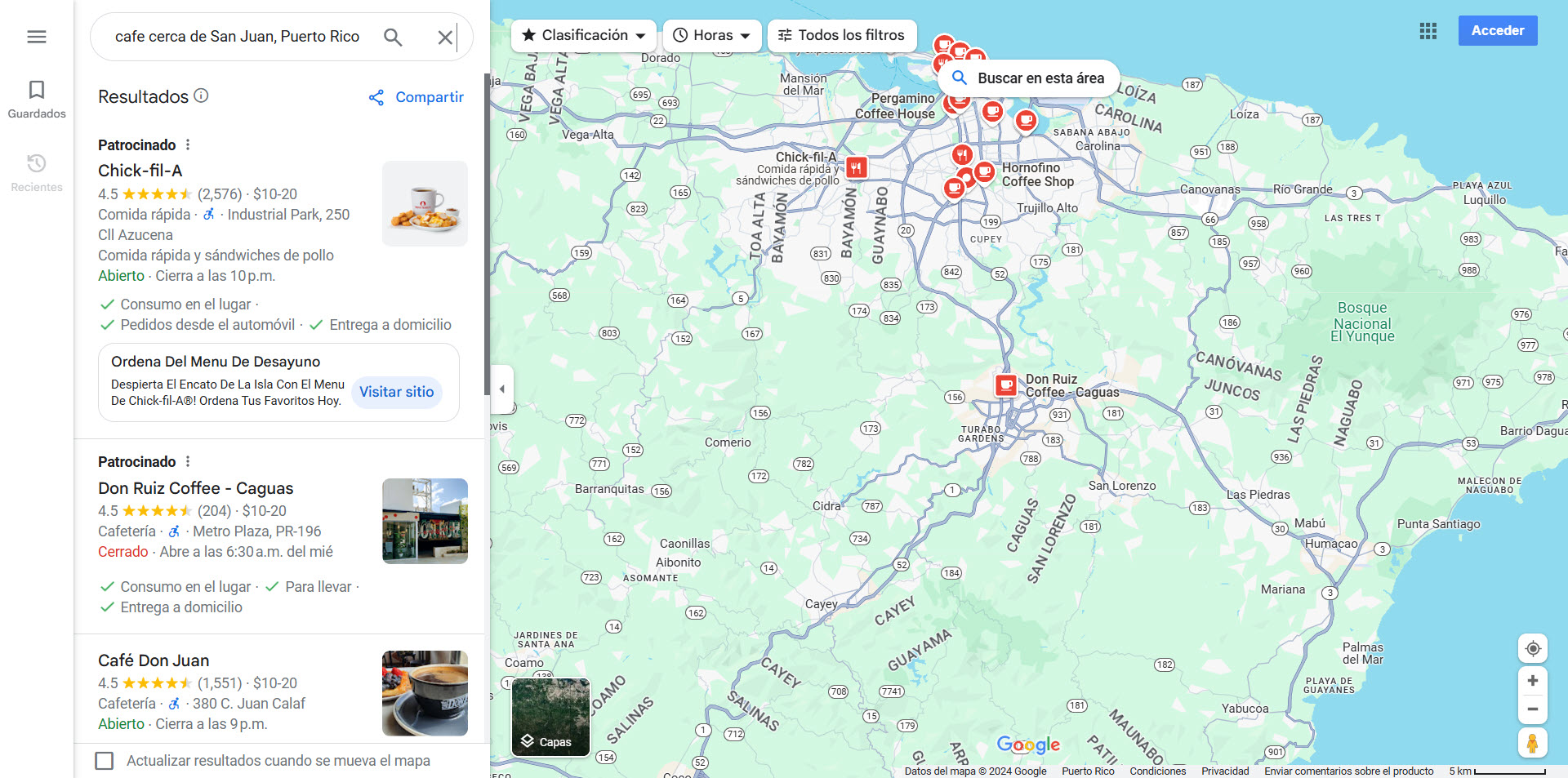Open the Capas layers switcher
The image size is (1568, 778).
tap(550, 717)
